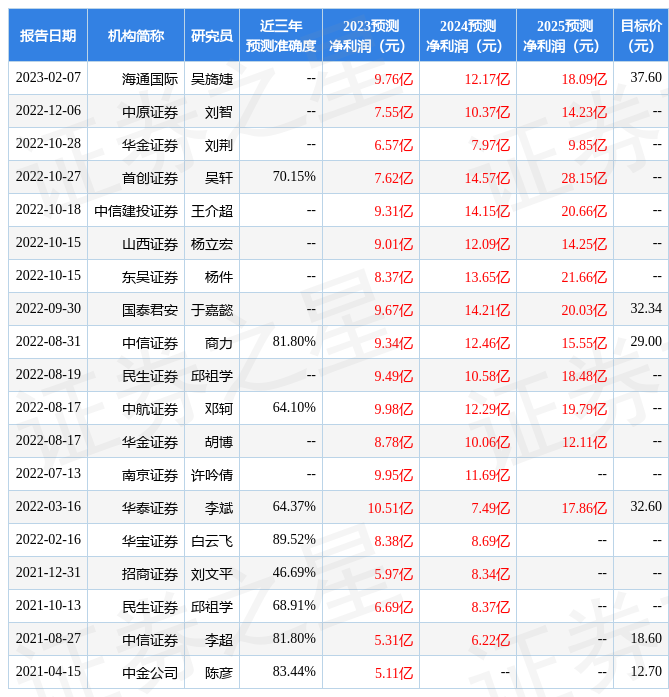
Task: Click the 2024预测净利润 column header
Action: click(468, 36)
